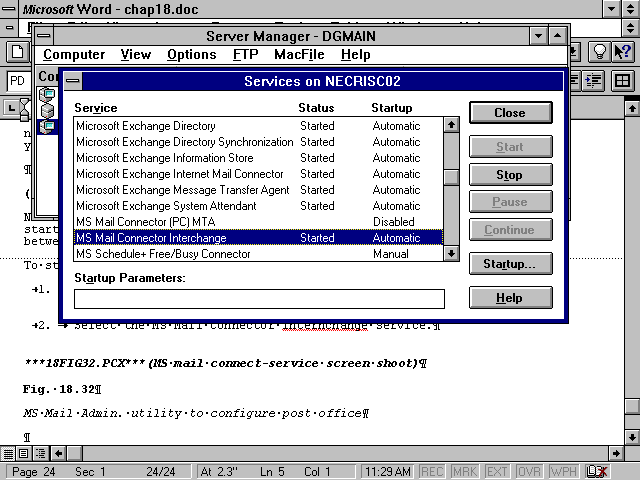Select Microsoft Exchange Internet Mail Connector service

point(258,173)
